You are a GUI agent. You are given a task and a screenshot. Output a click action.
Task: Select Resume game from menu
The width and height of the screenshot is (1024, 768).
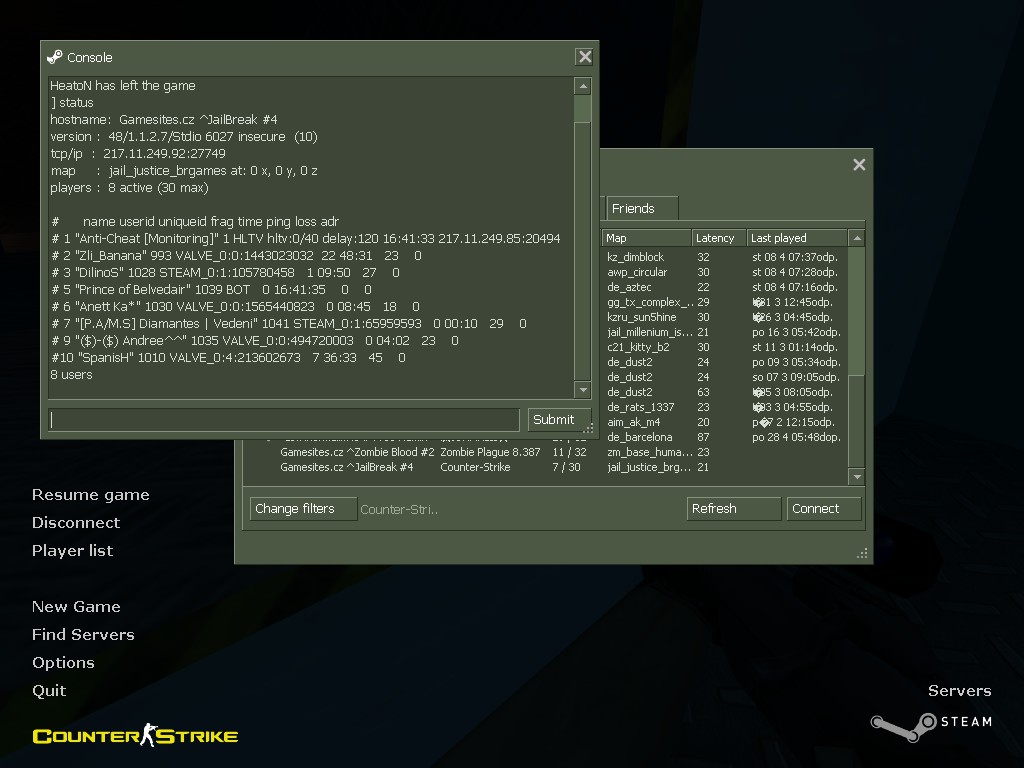(x=91, y=494)
